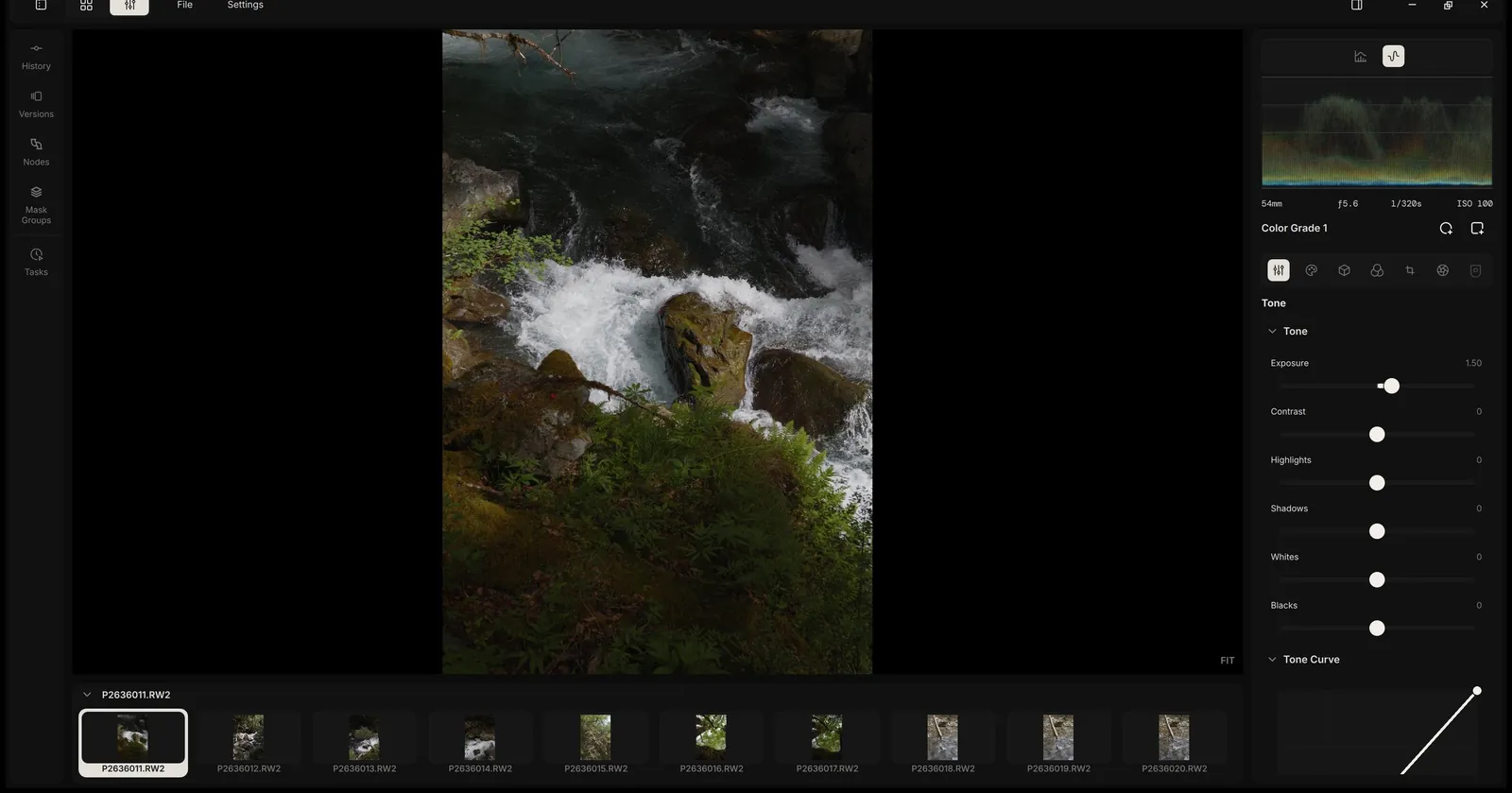Click the Exposure slider handle
1512x793 pixels.
[1391, 386]
